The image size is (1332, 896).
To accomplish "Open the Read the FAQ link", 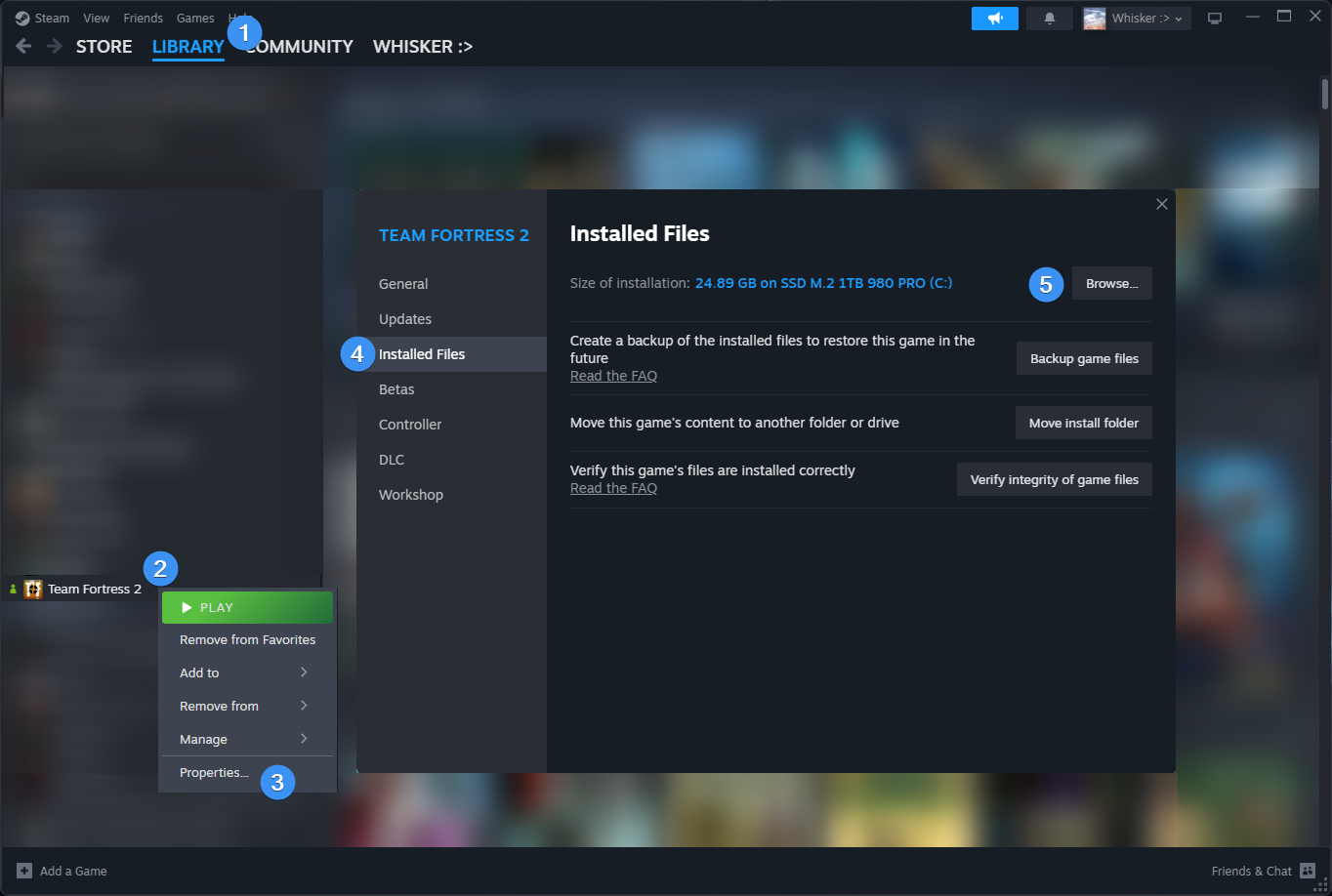I will [x=613, y=375].
